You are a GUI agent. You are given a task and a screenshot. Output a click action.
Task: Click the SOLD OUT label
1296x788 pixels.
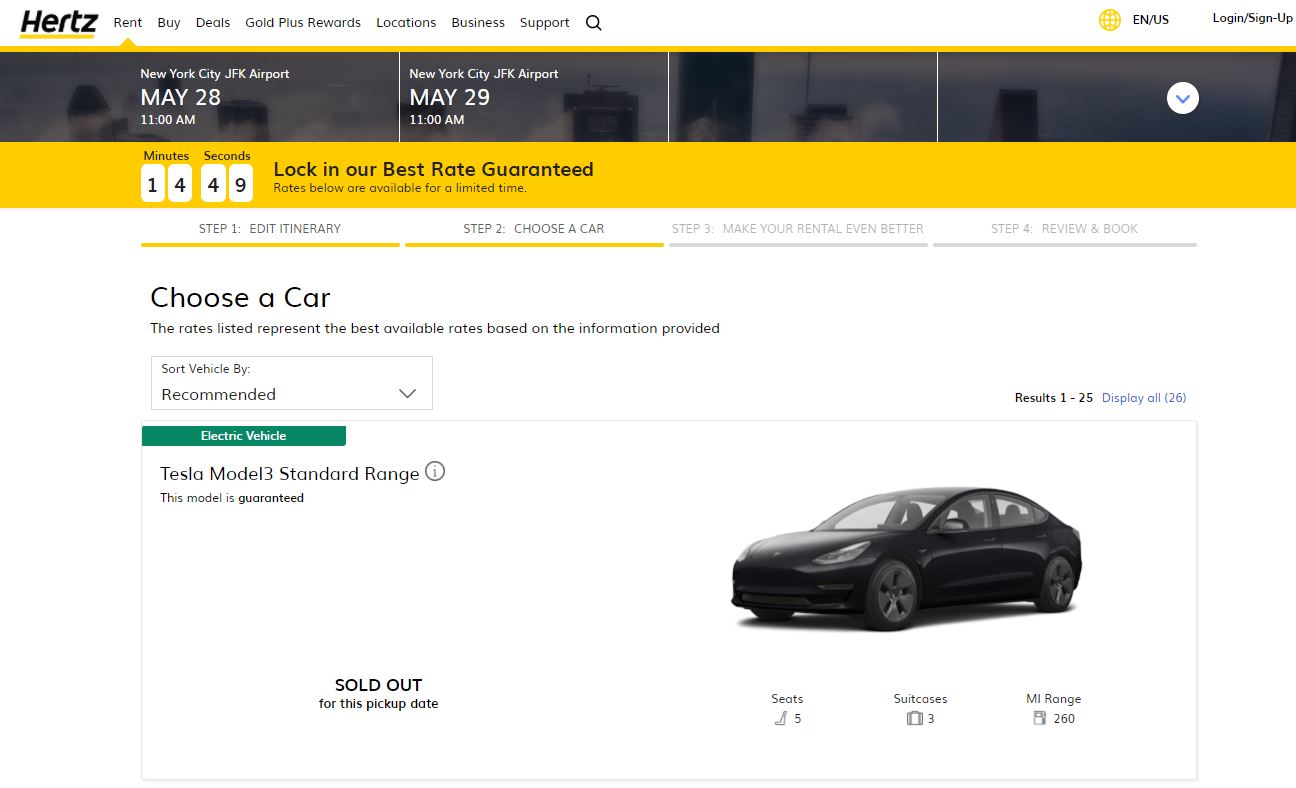[x=378, y=685]
